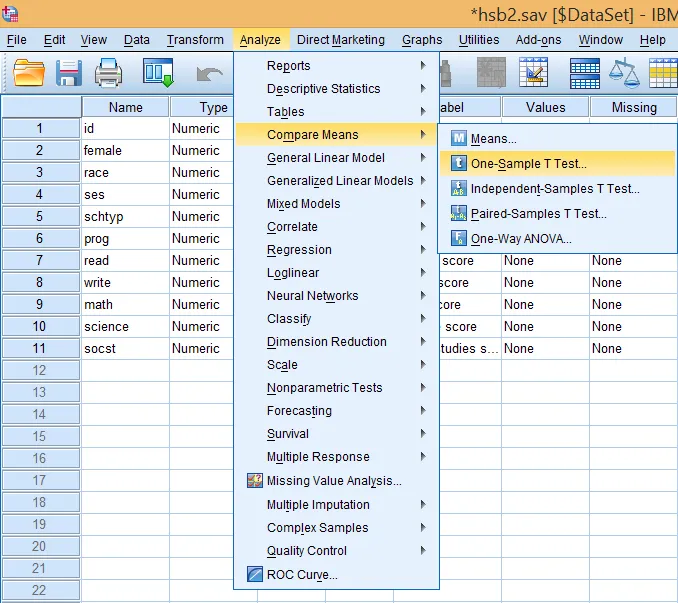The image size is (678, 603).
Task: Open the Direct Marketing menu
Action: pos(341,40)
